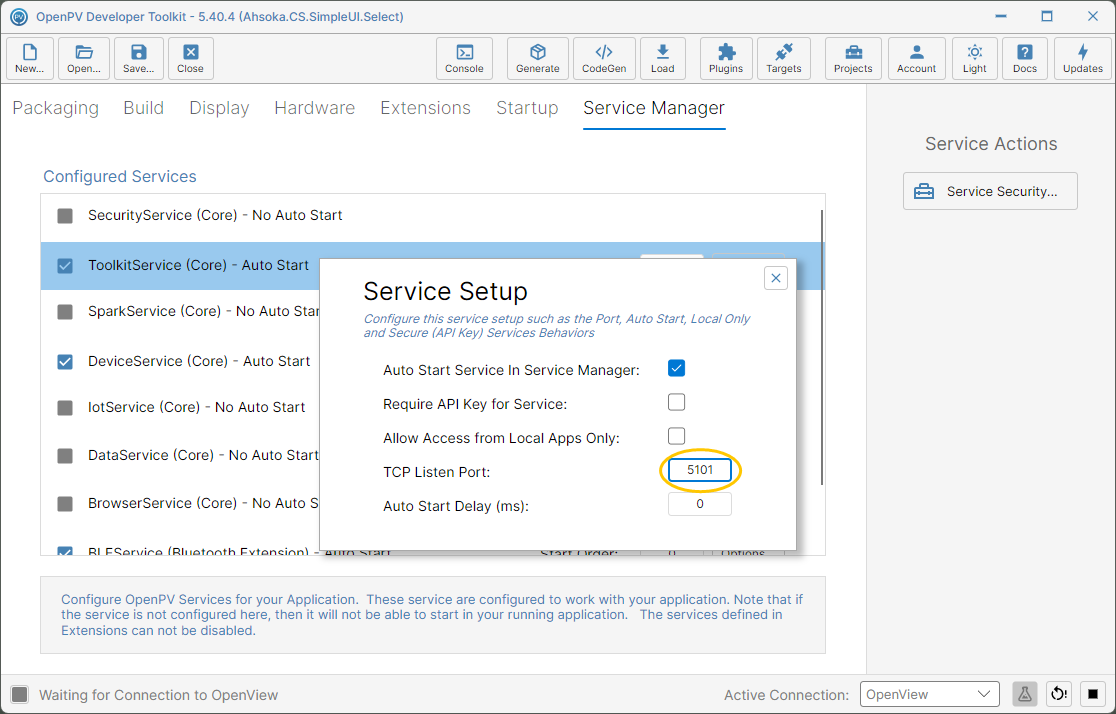Click the refresh alert icon in the status bar
This screenshot has width=1116, height=714.
(1059, 694)
